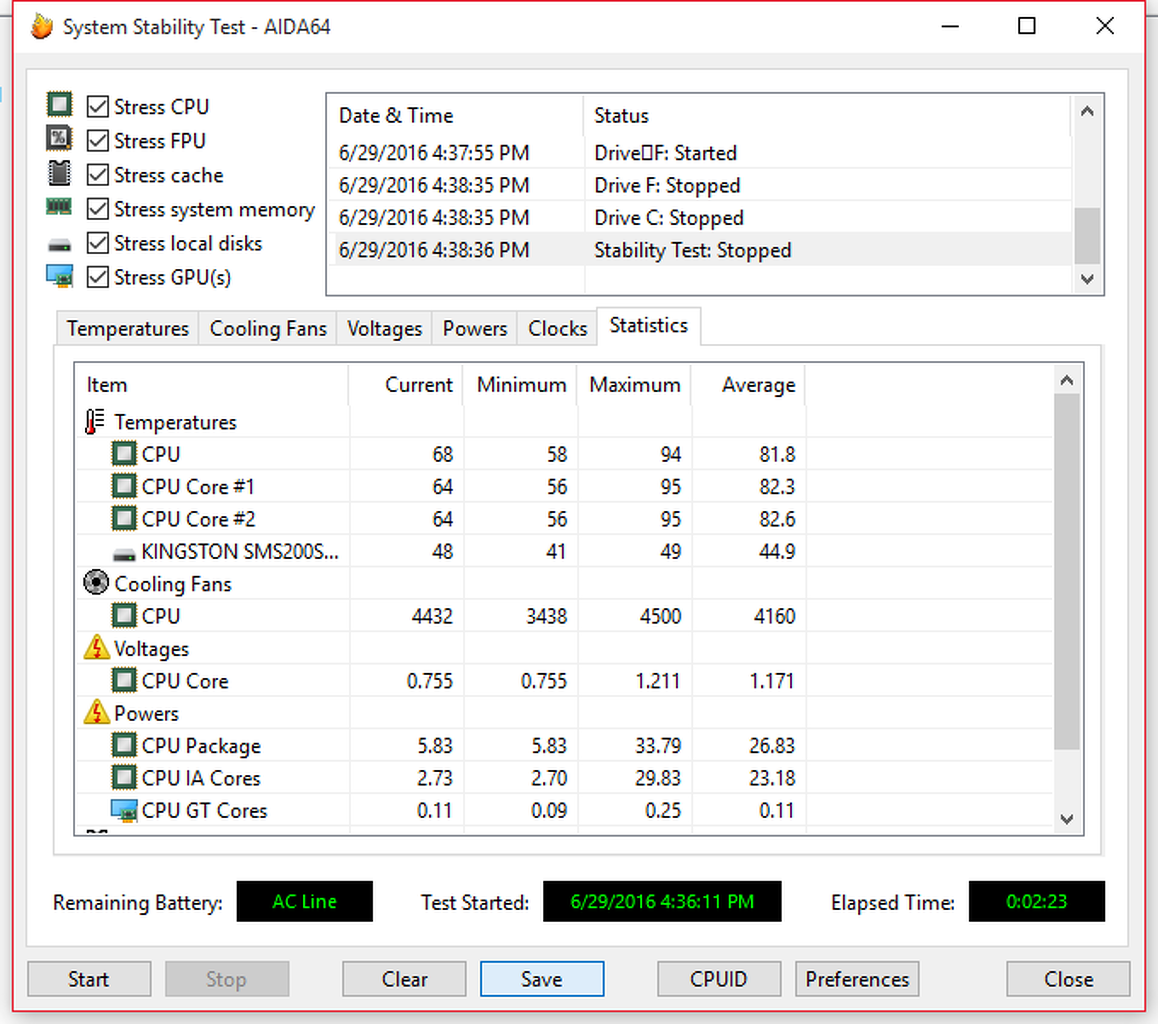Viewport: 1158px width, 1024px height.
Task: Click the Elapsed Time 0:02:23 display
Action: [1036, 901]
